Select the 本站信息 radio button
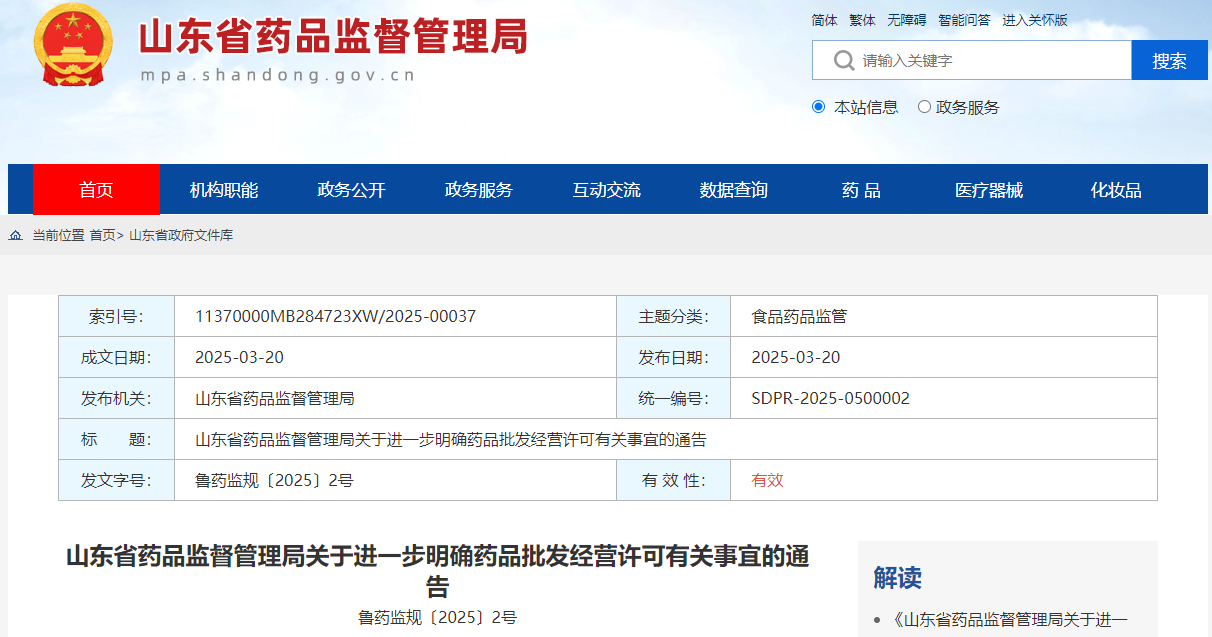 819,107
